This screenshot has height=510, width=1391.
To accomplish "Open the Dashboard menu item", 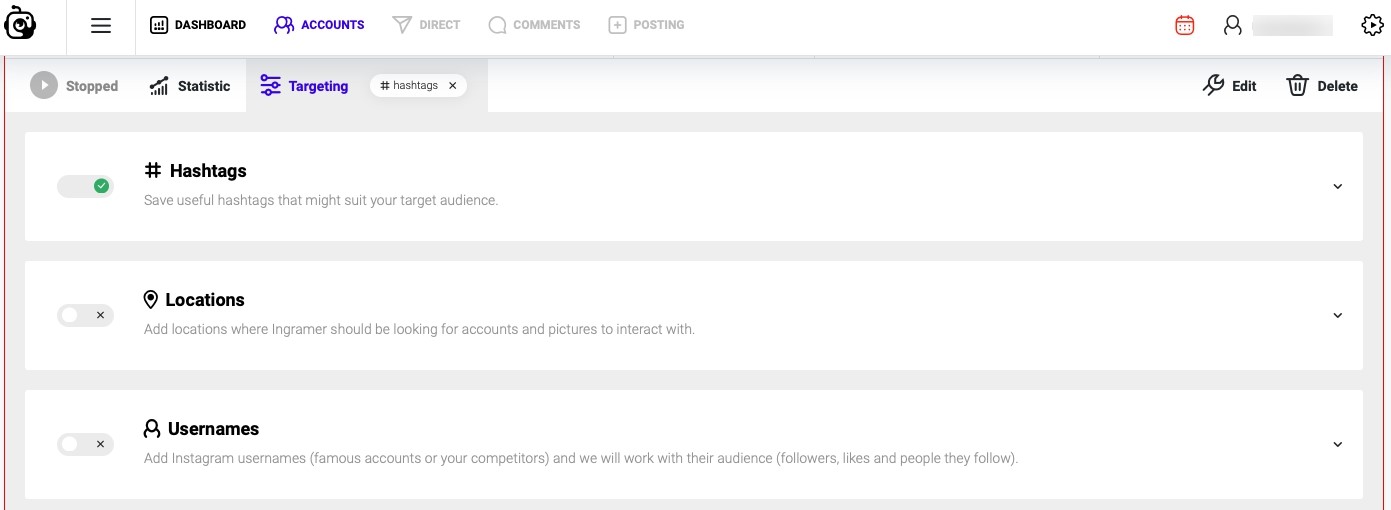I will pos(198,25).
